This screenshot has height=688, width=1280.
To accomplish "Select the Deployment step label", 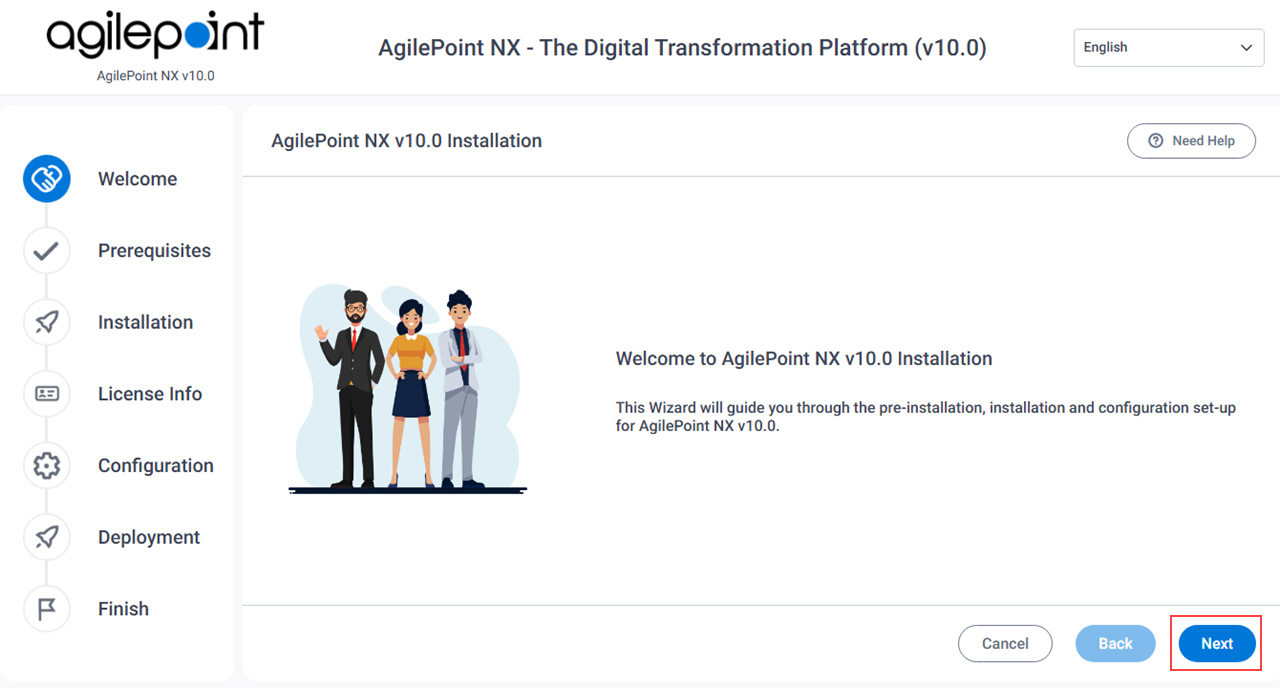I will pyautogui.click(x=149, y=537).
